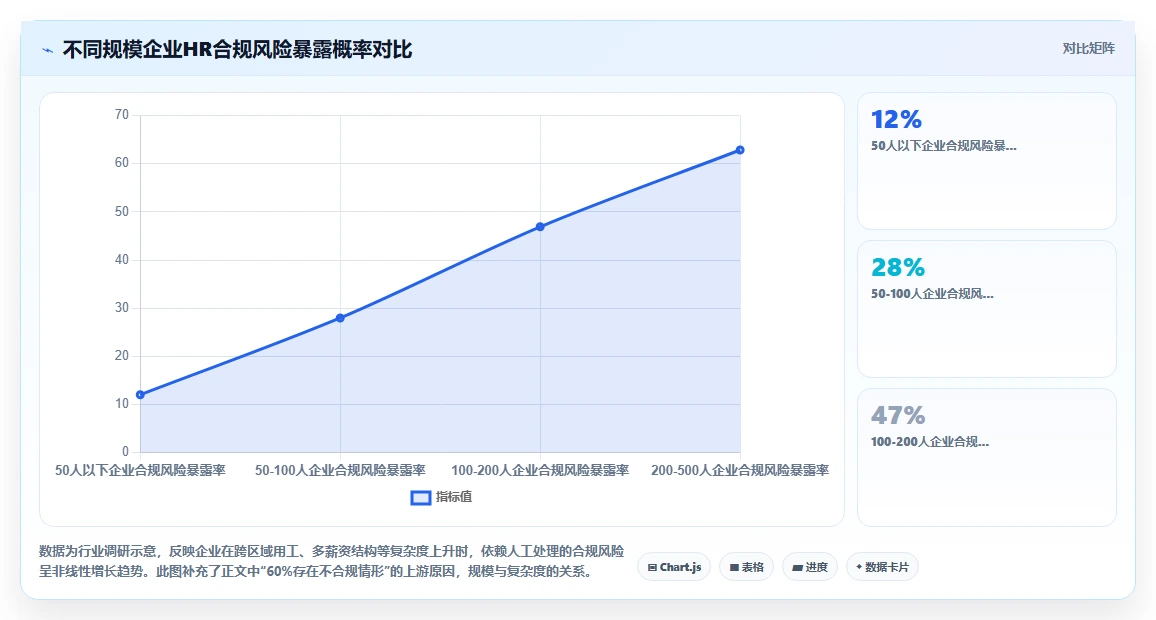Click the chart icon beside the title
1156x620 pixels.
coord(48,50)
